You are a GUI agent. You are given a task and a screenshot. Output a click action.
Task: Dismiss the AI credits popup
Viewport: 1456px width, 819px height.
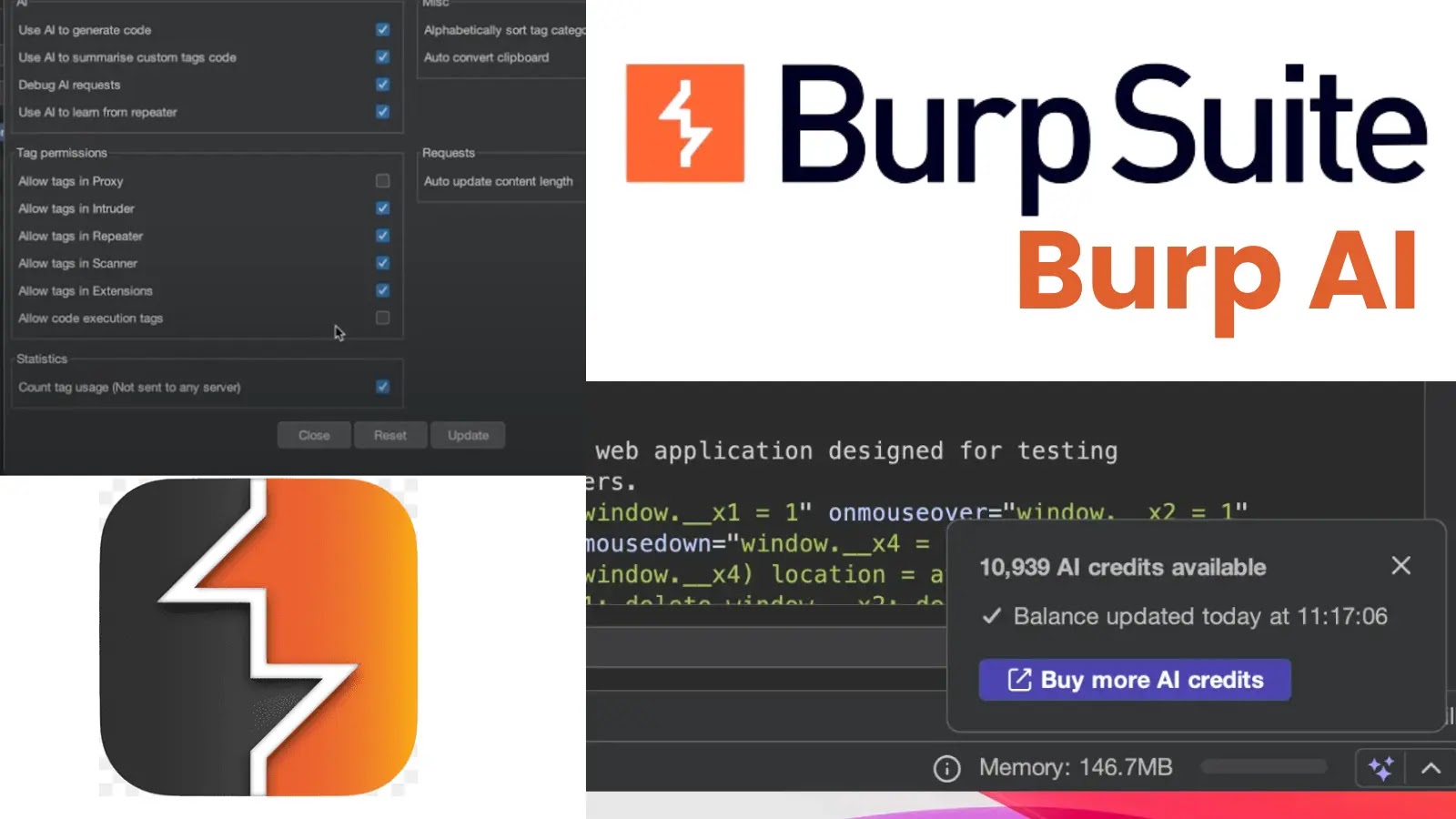pos(1401,566)
